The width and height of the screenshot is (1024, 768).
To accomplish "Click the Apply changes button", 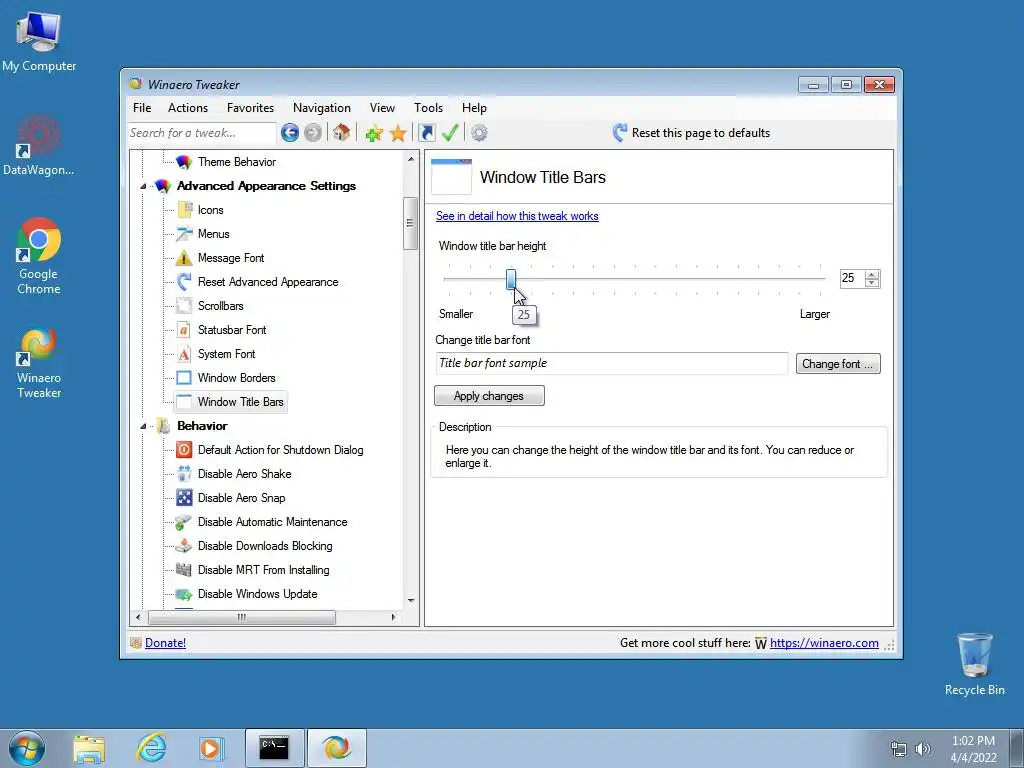I will [489, 396].
